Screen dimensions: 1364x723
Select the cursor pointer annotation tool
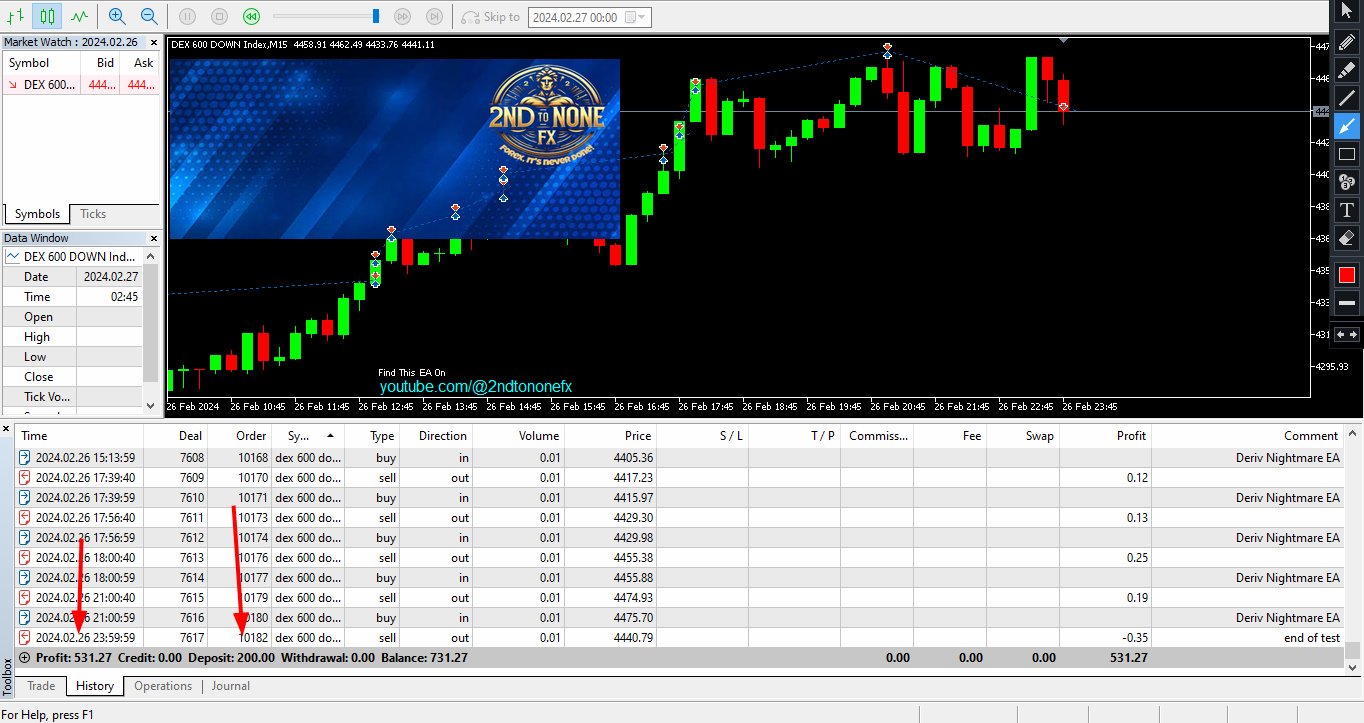pyautogui.click(x=1346, y=10)
